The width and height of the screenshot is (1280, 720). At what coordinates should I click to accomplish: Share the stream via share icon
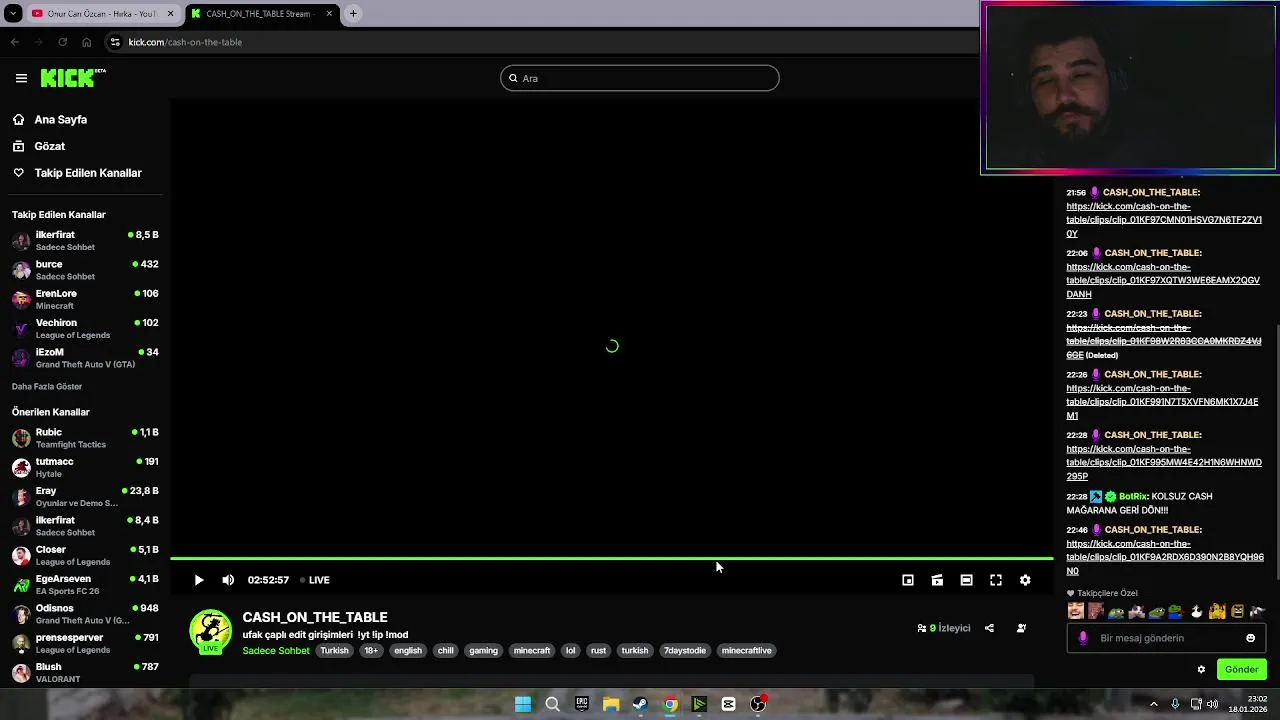(989, 628)
